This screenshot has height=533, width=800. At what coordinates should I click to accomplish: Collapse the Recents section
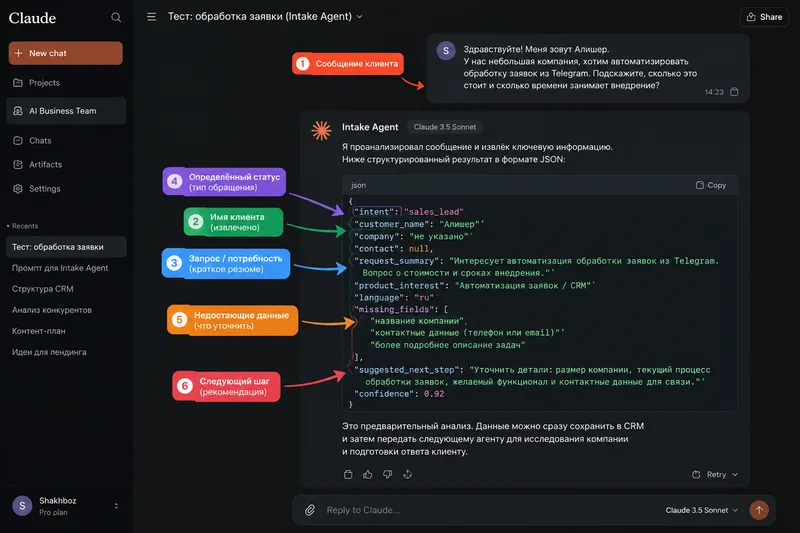coord(22,226)
